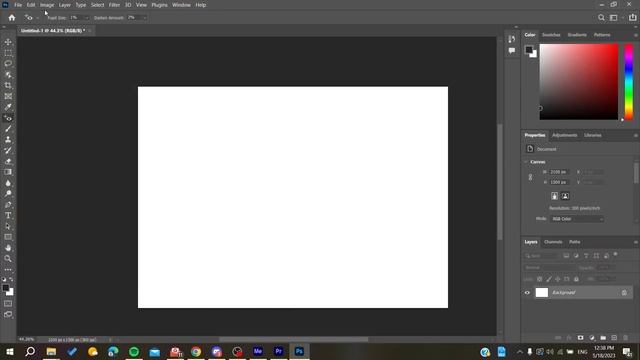Select the Crop tool

(8, 85)
